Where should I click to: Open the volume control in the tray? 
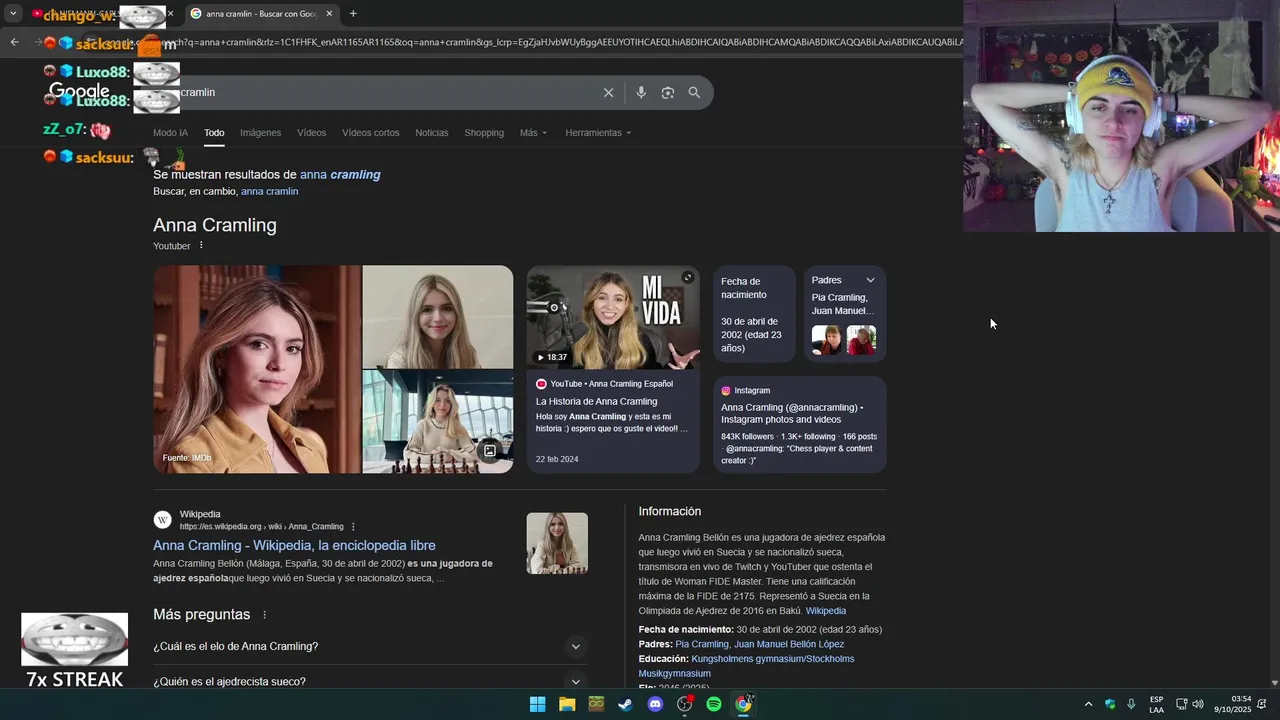point(1198,704)
